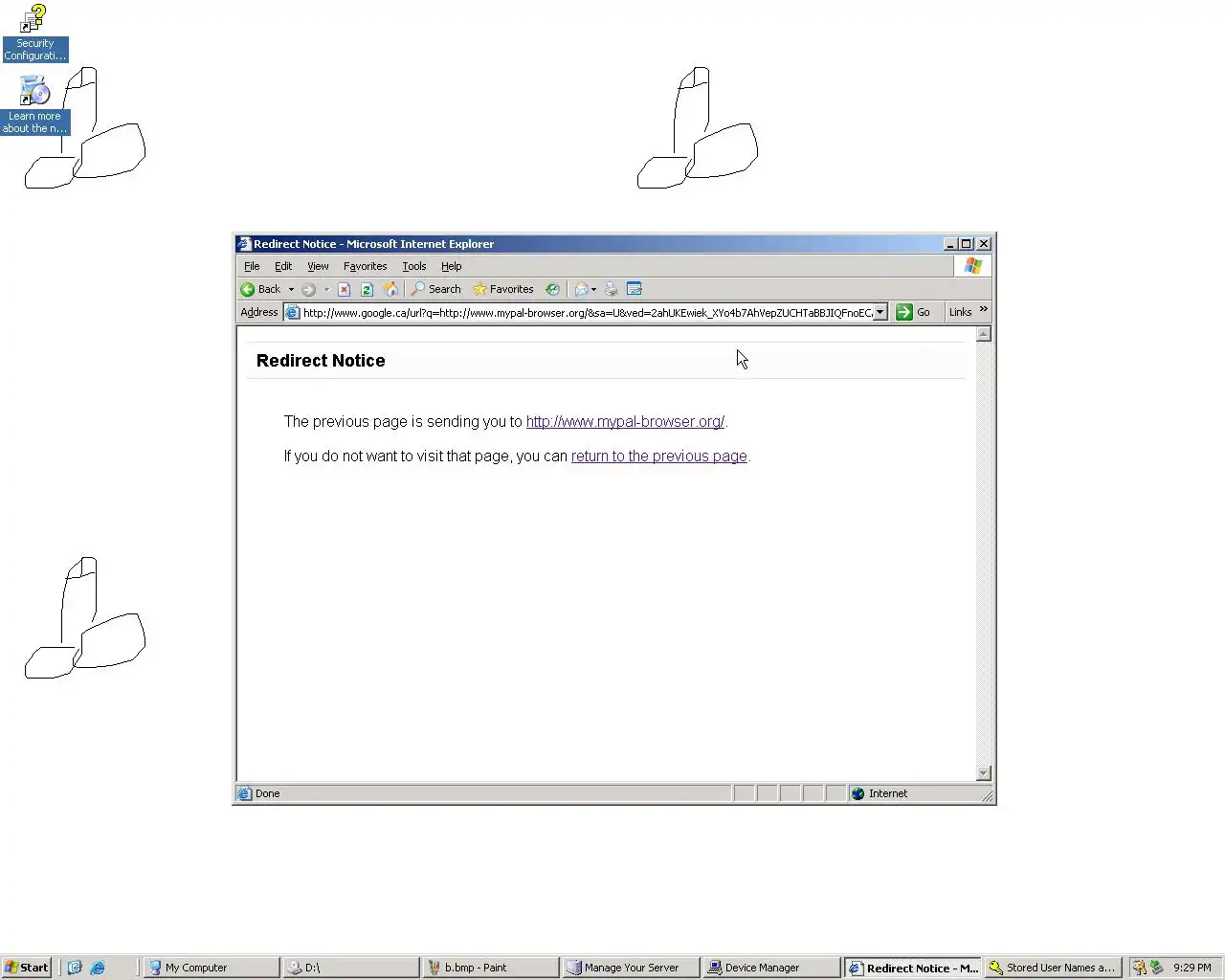Open the Search pane from the toolbar
The width and height of the screenshot is (1225, 980).
[x=436, y=289]
